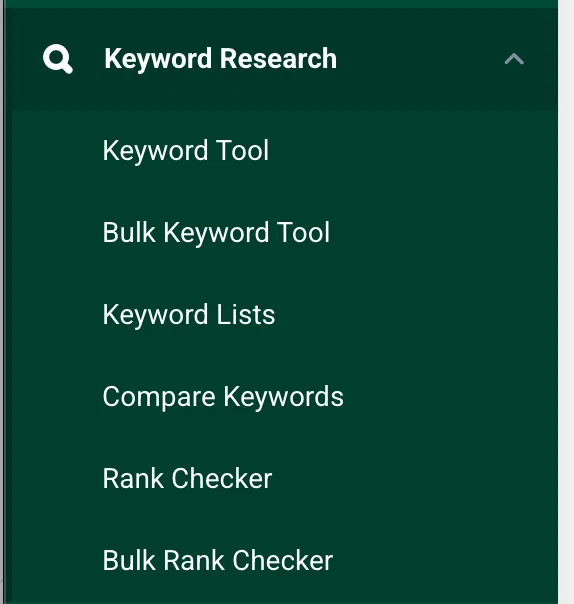Screen dimensions: 574x604
Task: Choose Compare Keywords in the sidebar
Action: click(223, 396)
